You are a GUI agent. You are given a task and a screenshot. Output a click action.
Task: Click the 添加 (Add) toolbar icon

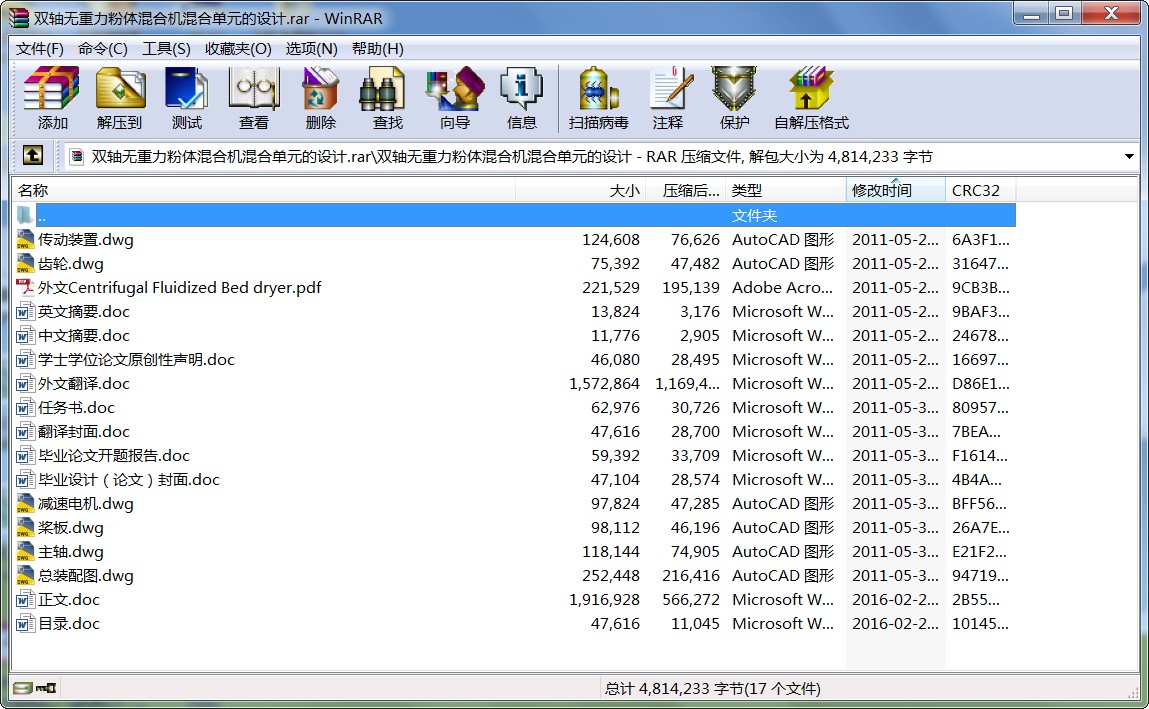pos(52,98)
